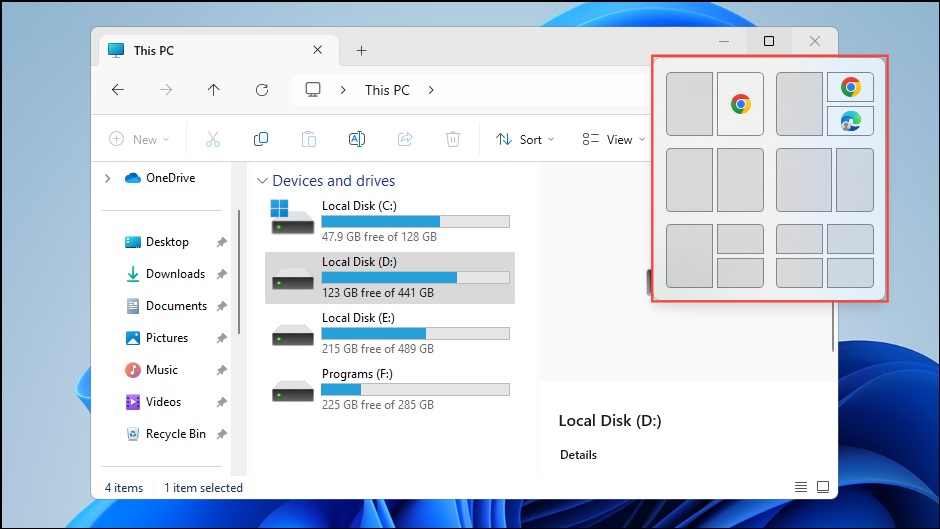Click pin icon next to Pictures

[x=221, y=338]
